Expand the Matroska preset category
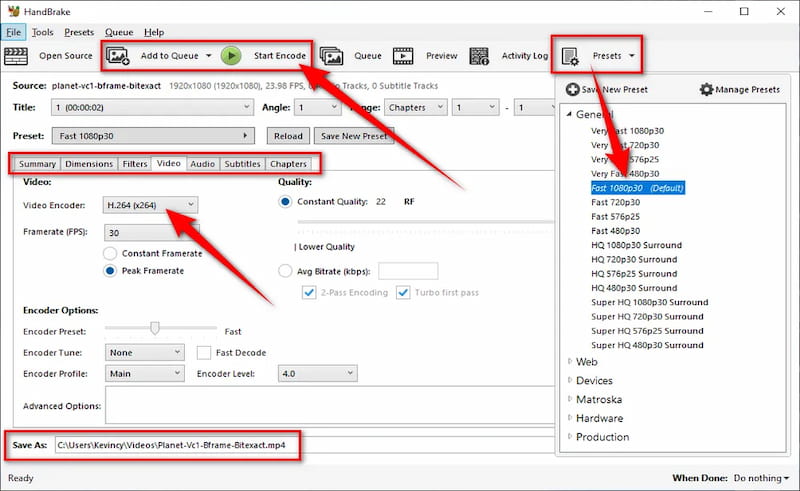Screen dimensions: 800x491 (569, 399)
